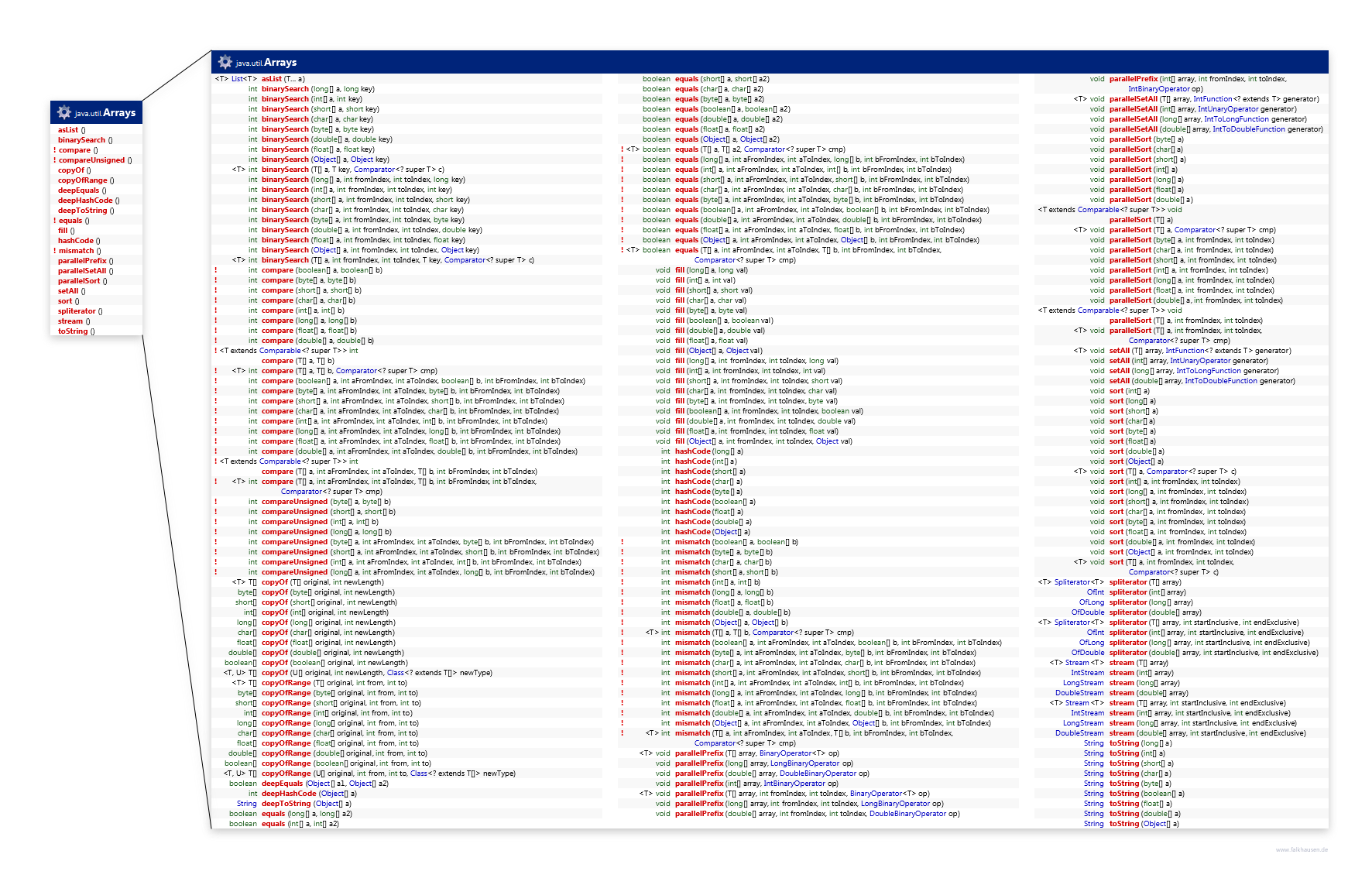Click the exclamation marker beside compareUnsigned in the small panel

55,160
